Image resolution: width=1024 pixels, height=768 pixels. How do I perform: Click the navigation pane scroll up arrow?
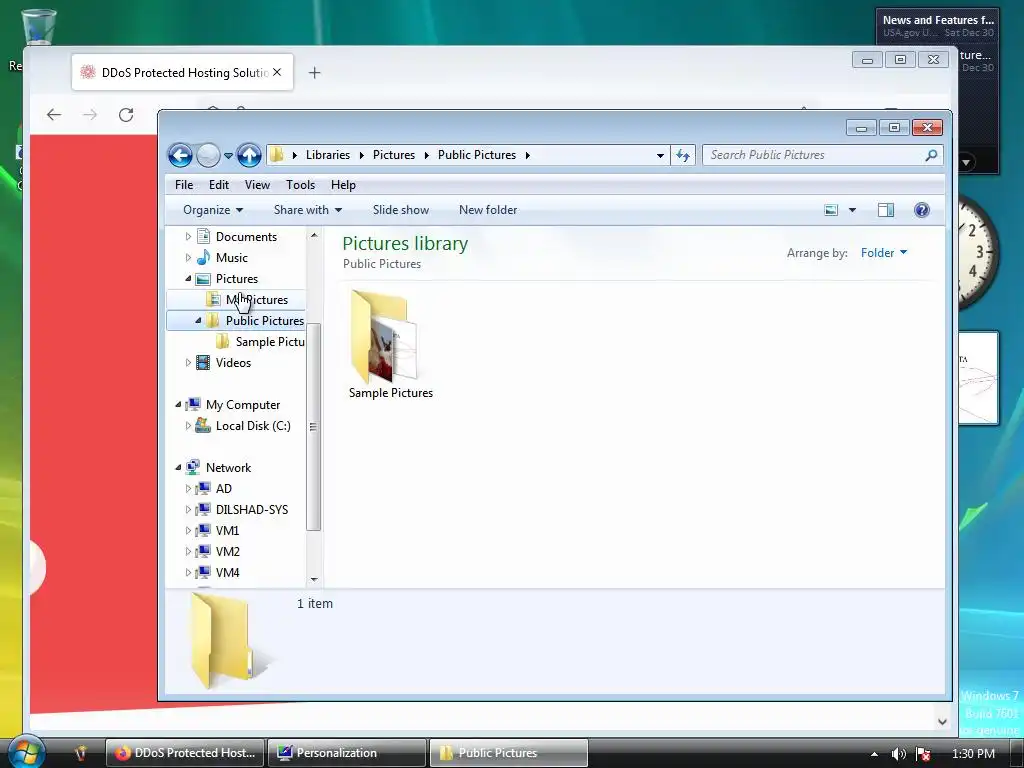314,235
